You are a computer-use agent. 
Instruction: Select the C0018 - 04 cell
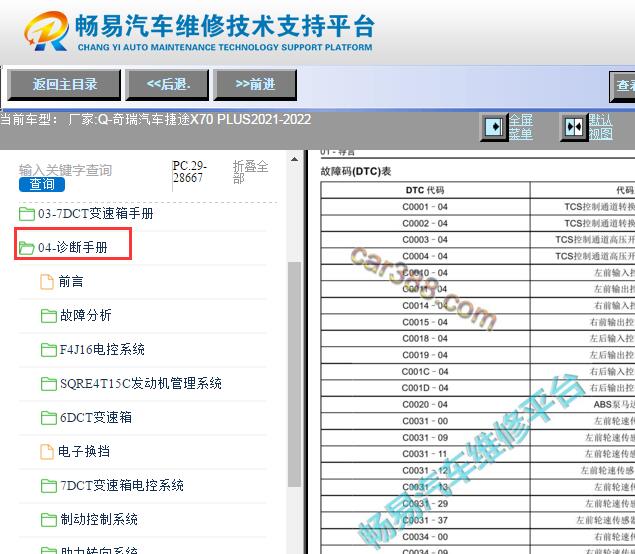click(425, 339)
